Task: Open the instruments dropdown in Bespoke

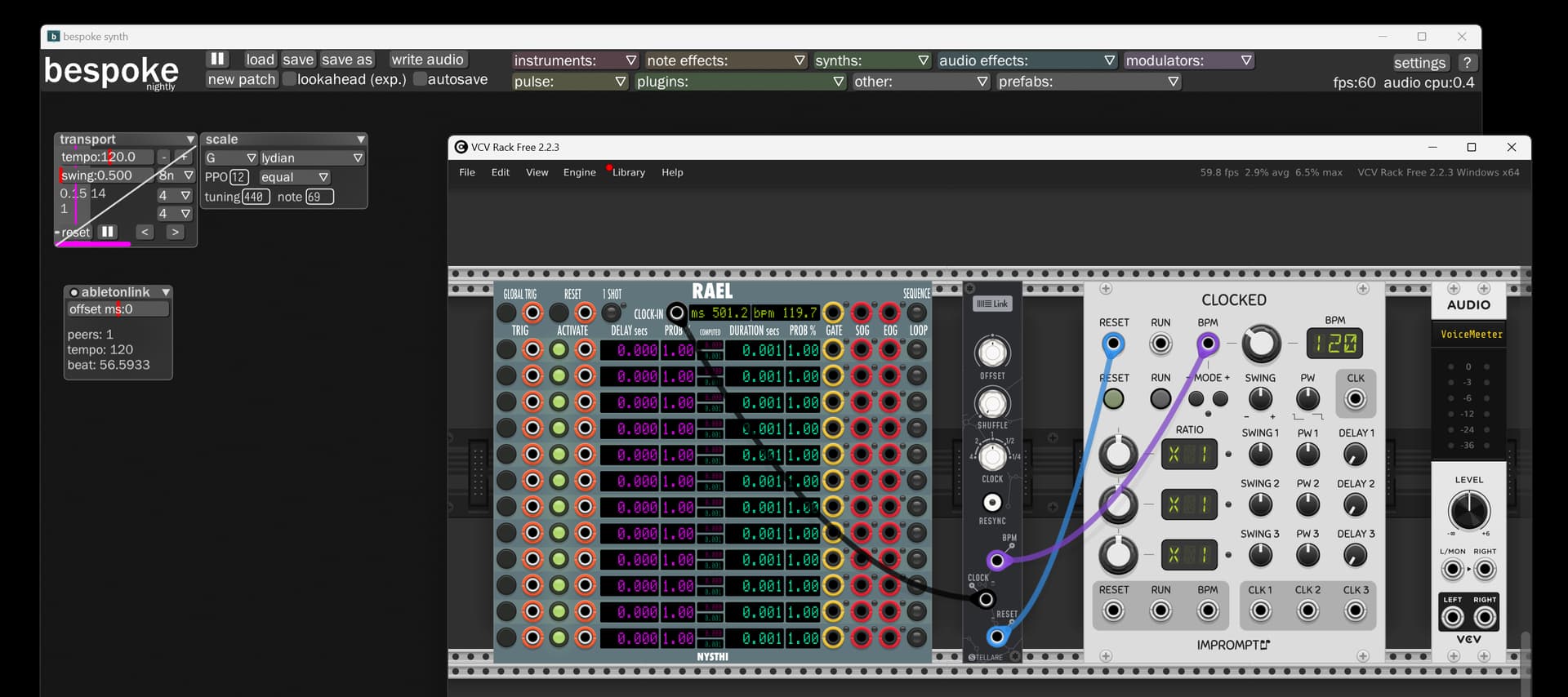Action: 575,60
